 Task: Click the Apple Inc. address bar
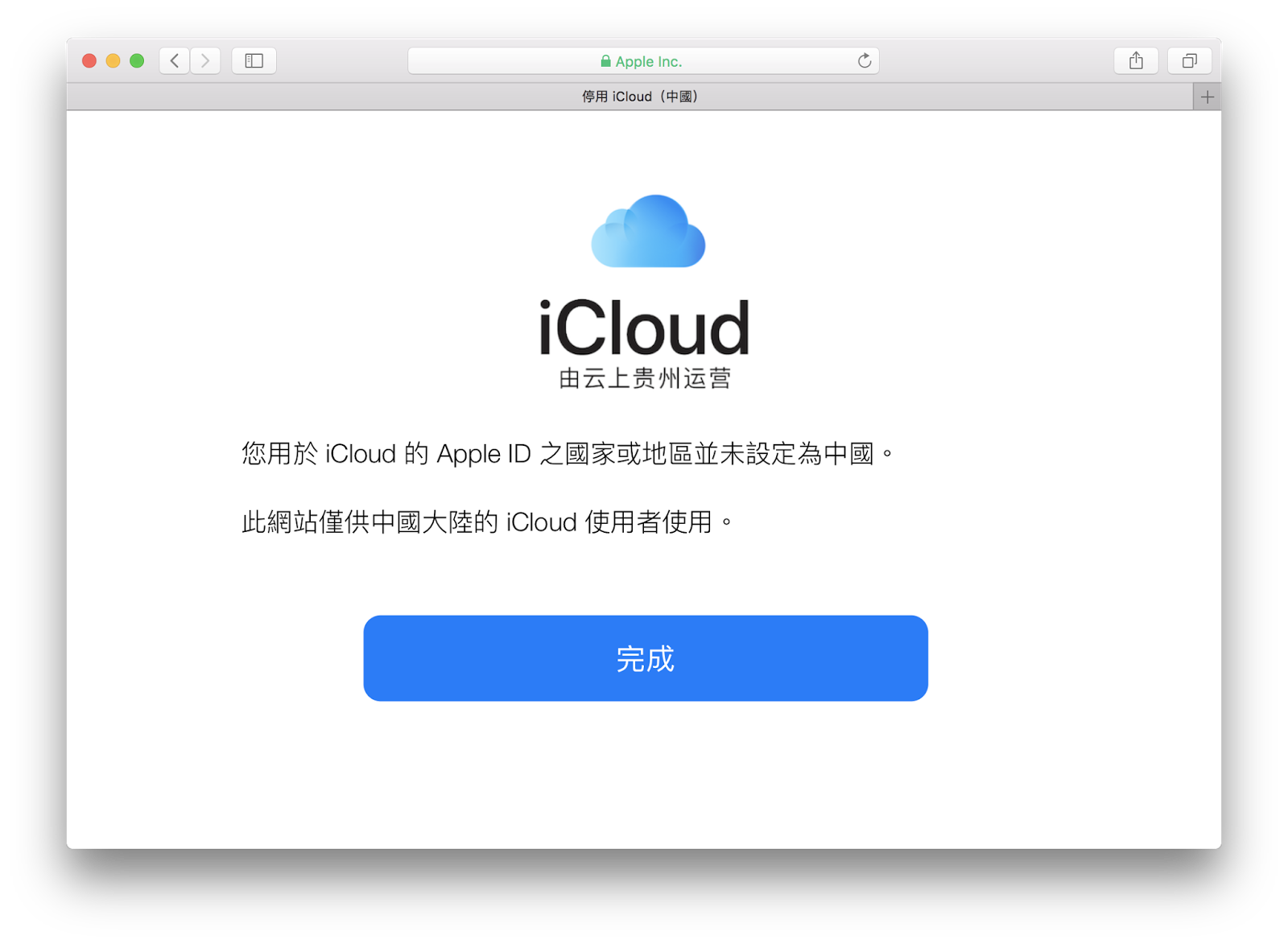[x=643, y=61]
